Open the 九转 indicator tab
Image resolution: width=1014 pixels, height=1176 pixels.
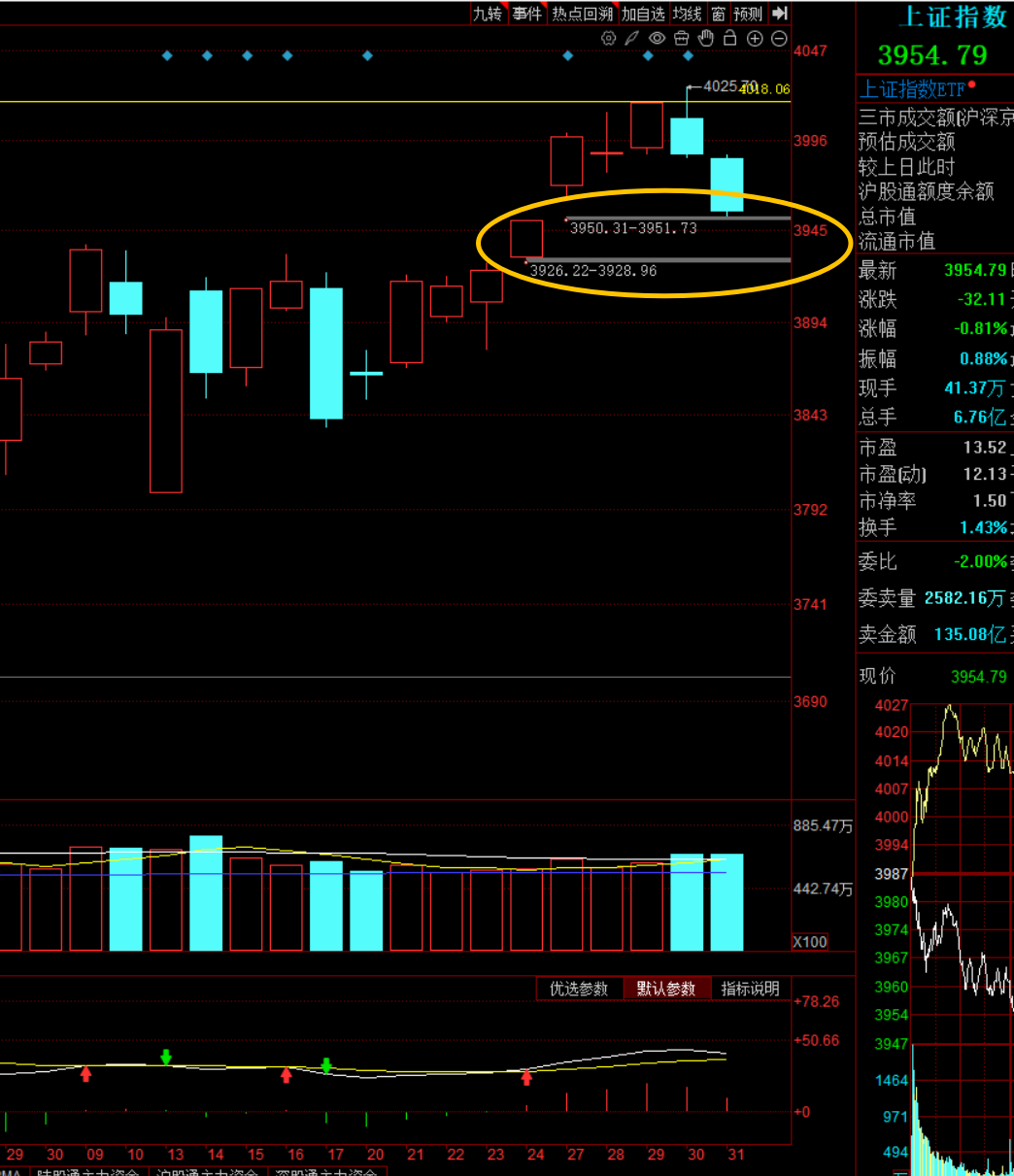(488, 14)
